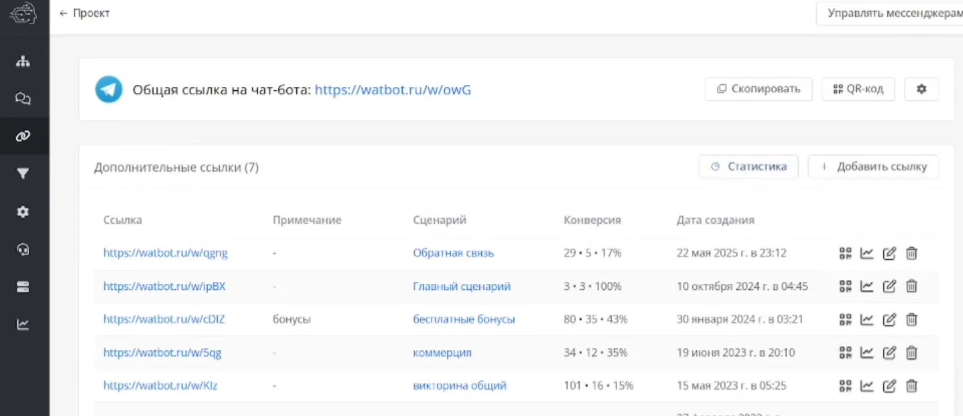Open gear settings next to QR-код button
Screen dimensions: 963x416
point(921,89)
